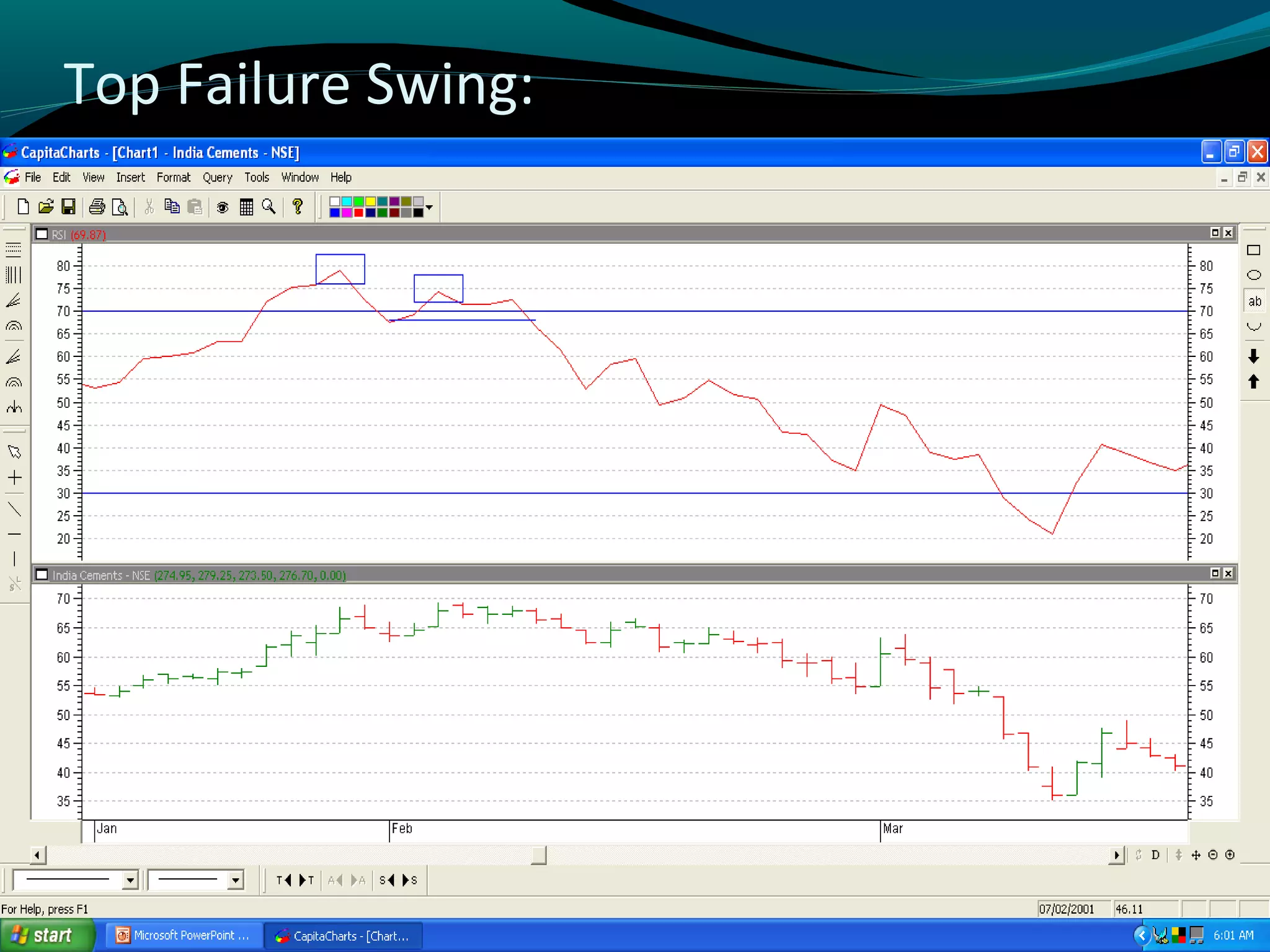
Task: Click the 'D' daily period button
Action: [x=1155, y=855]
